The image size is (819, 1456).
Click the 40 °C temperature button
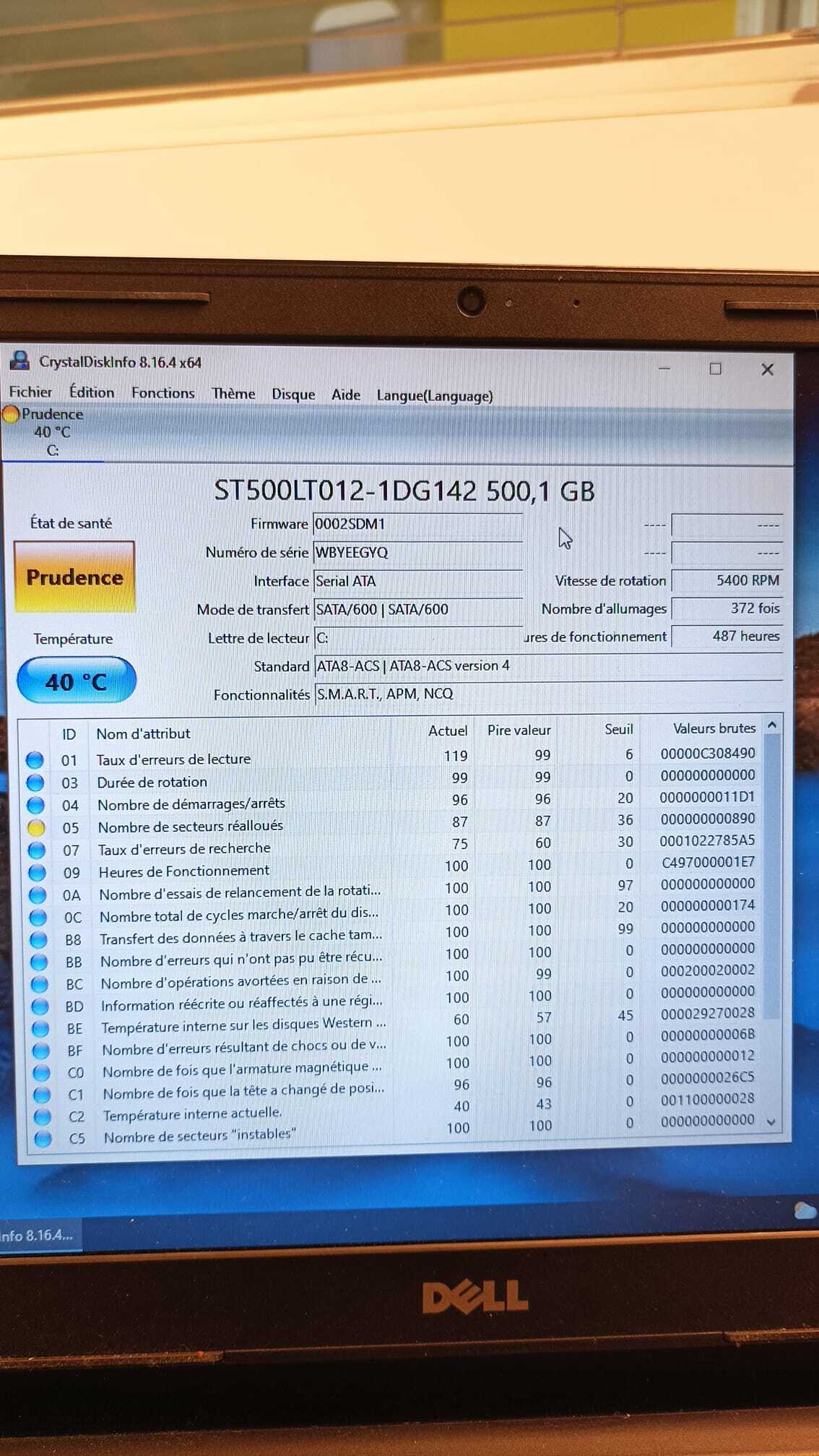click(x=76, y=681)
